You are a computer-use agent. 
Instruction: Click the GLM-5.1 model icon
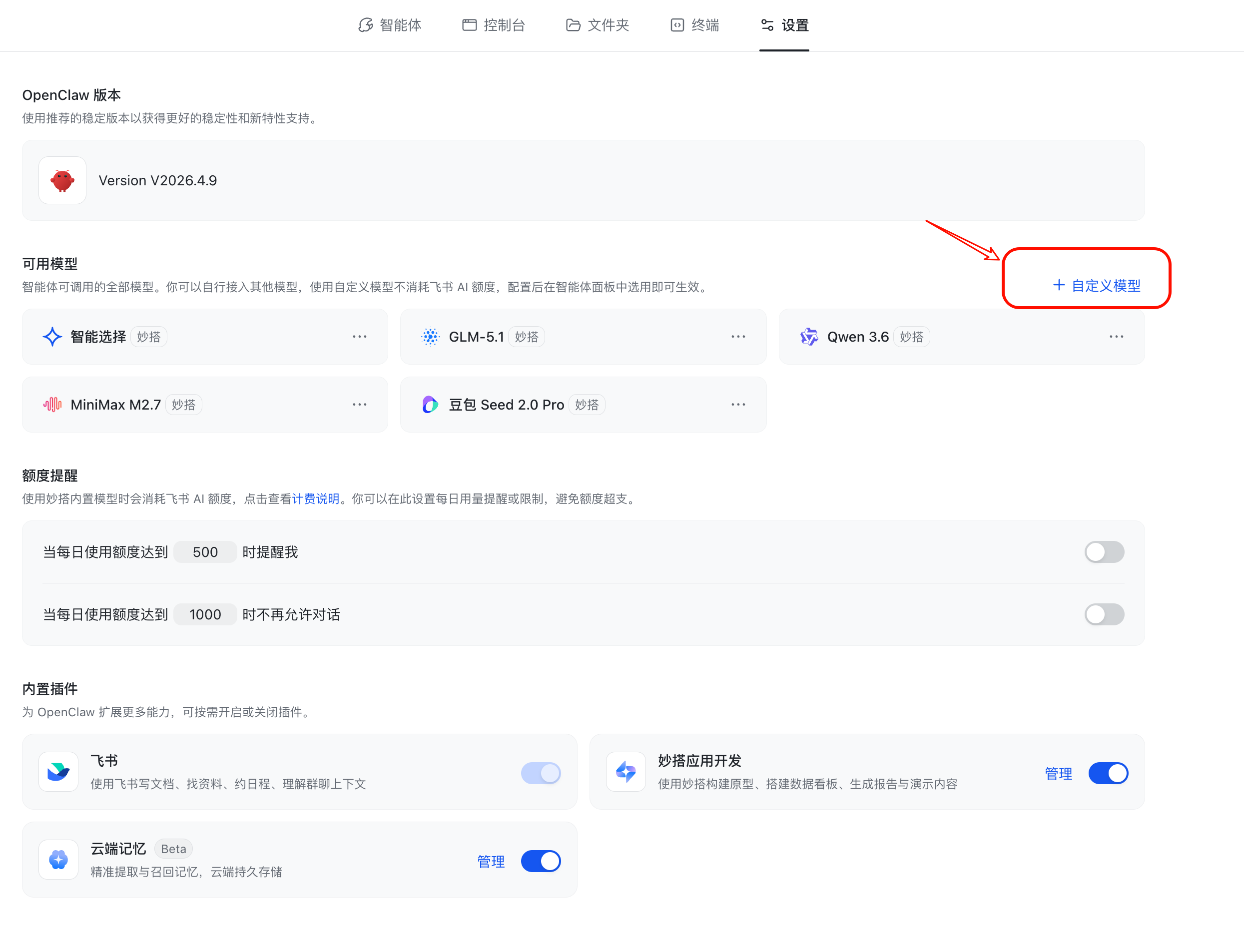pos(430,336)
